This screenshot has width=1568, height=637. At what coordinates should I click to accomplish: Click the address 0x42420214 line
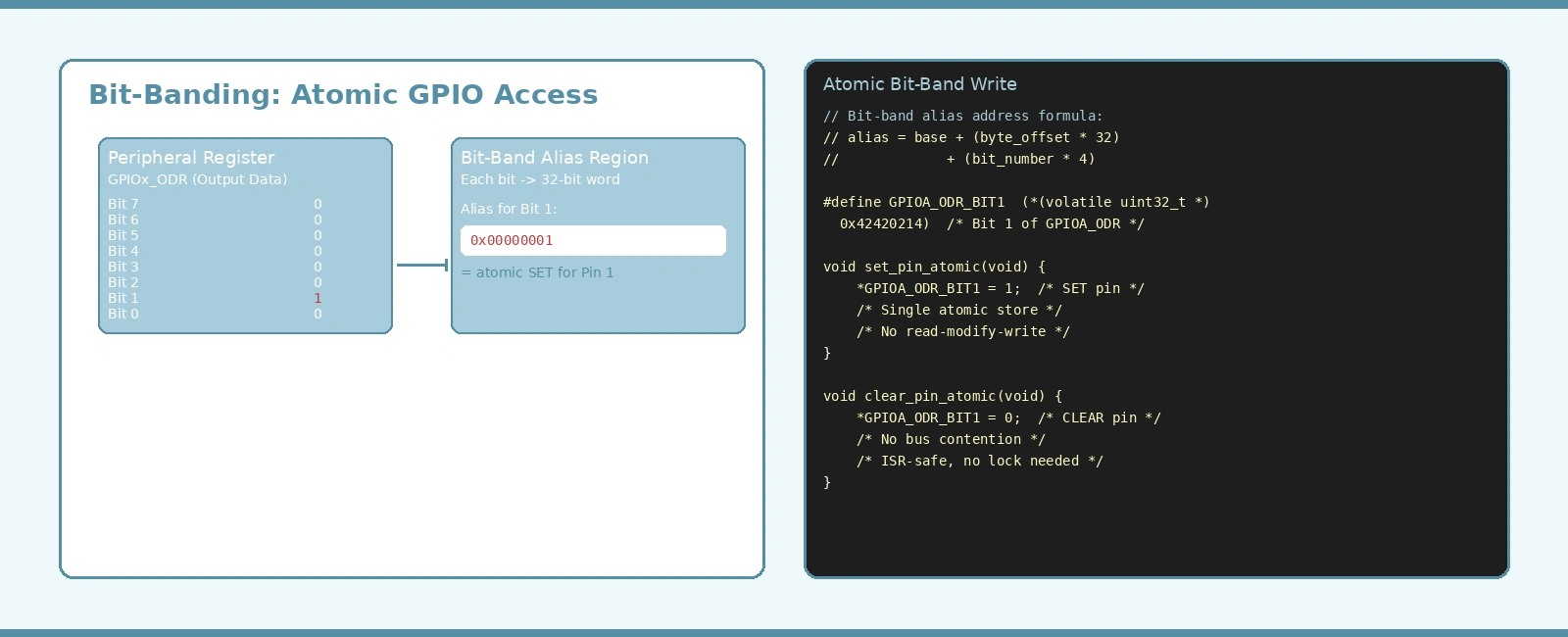click(992, 223)
